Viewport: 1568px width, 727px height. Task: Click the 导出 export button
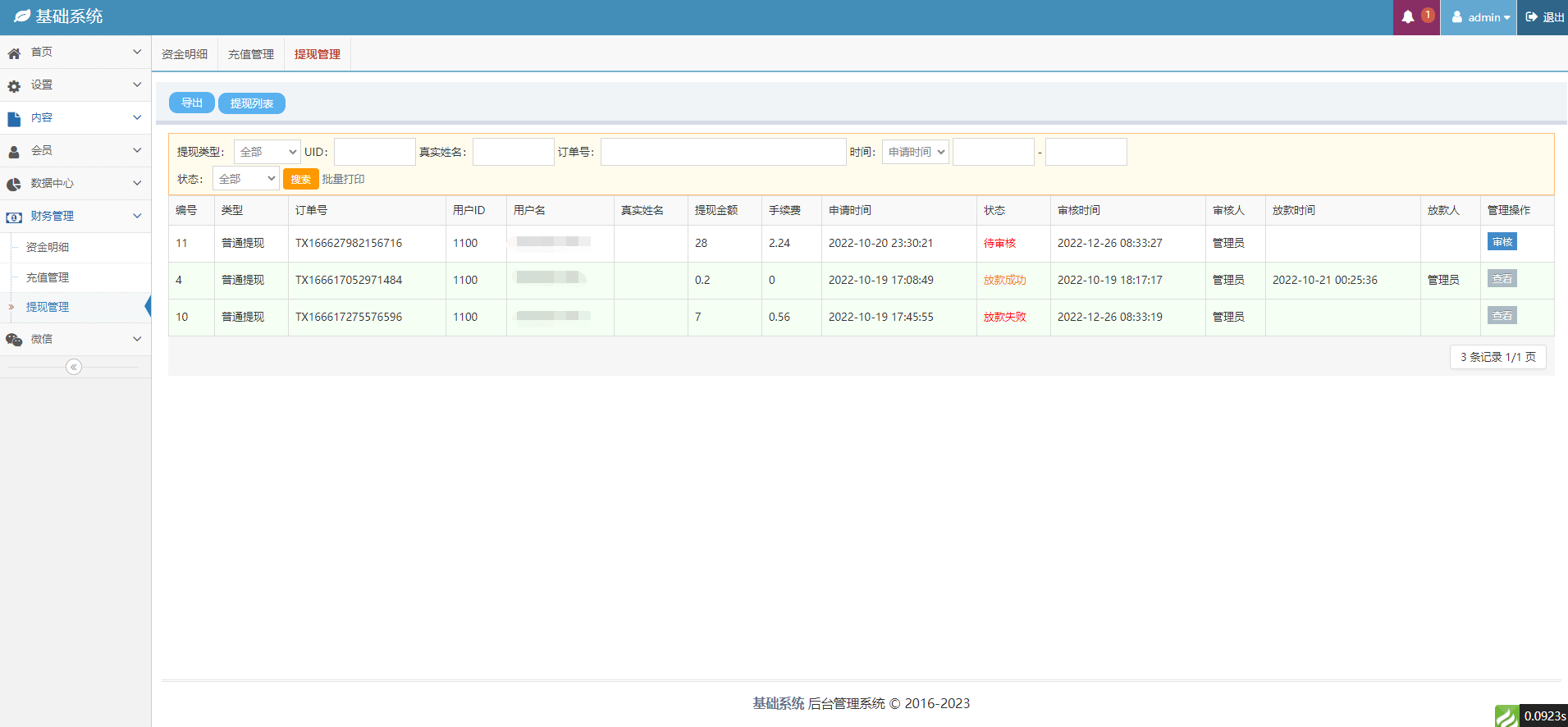pyautogui.click(x=192, y=103)
